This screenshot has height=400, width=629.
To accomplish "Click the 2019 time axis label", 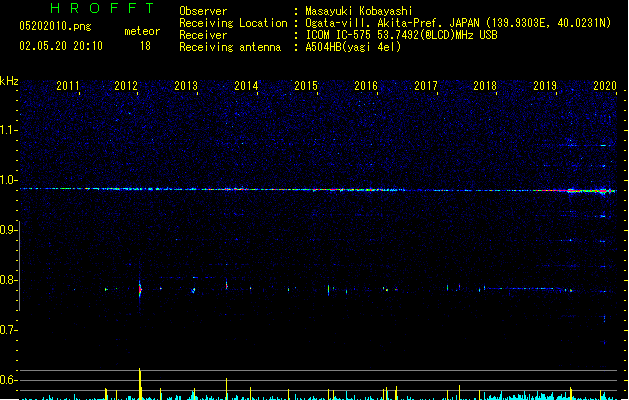I will (545, 86).
